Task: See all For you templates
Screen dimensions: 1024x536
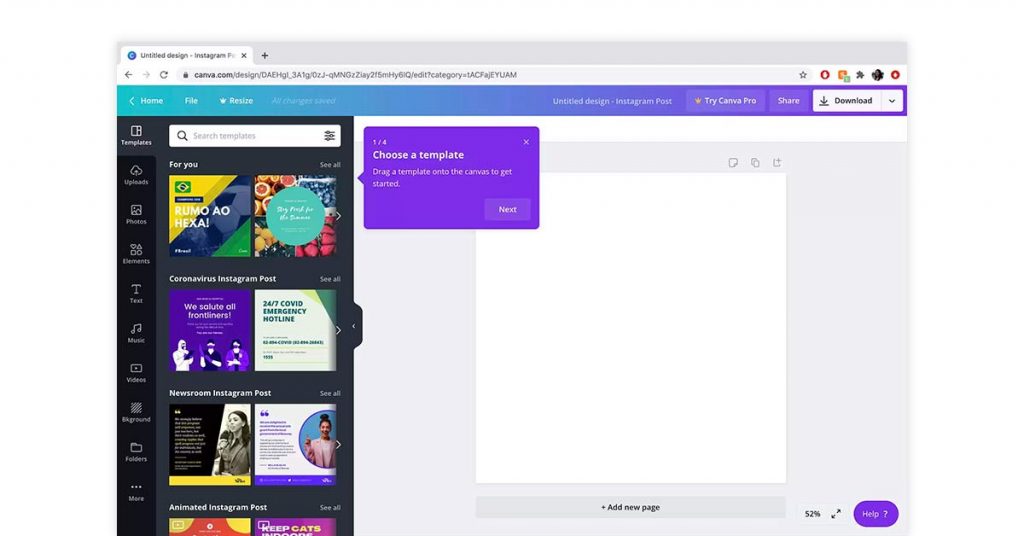Action: (330, 165)
